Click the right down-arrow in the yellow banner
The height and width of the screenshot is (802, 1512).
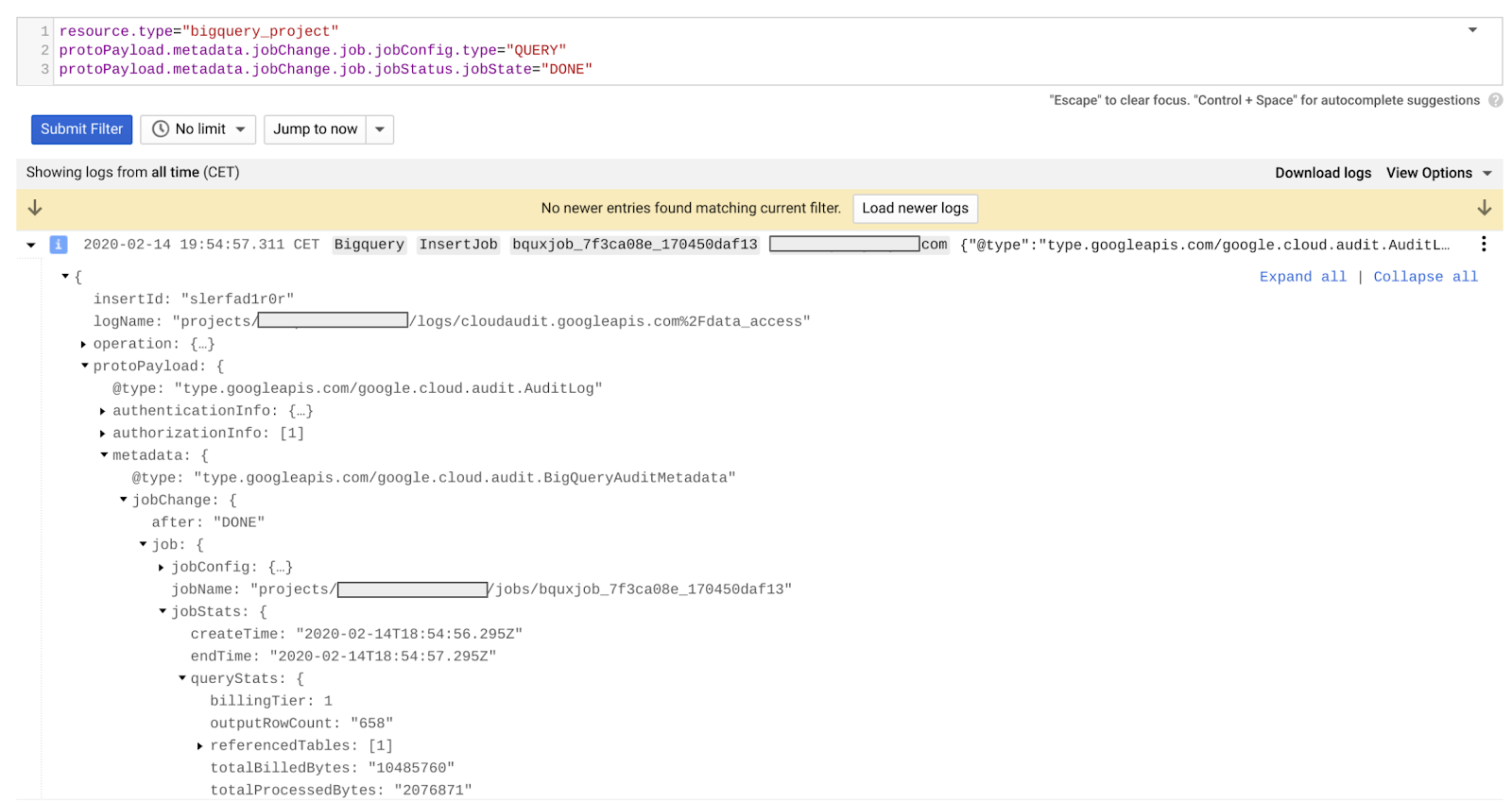tap(1485, 208)
